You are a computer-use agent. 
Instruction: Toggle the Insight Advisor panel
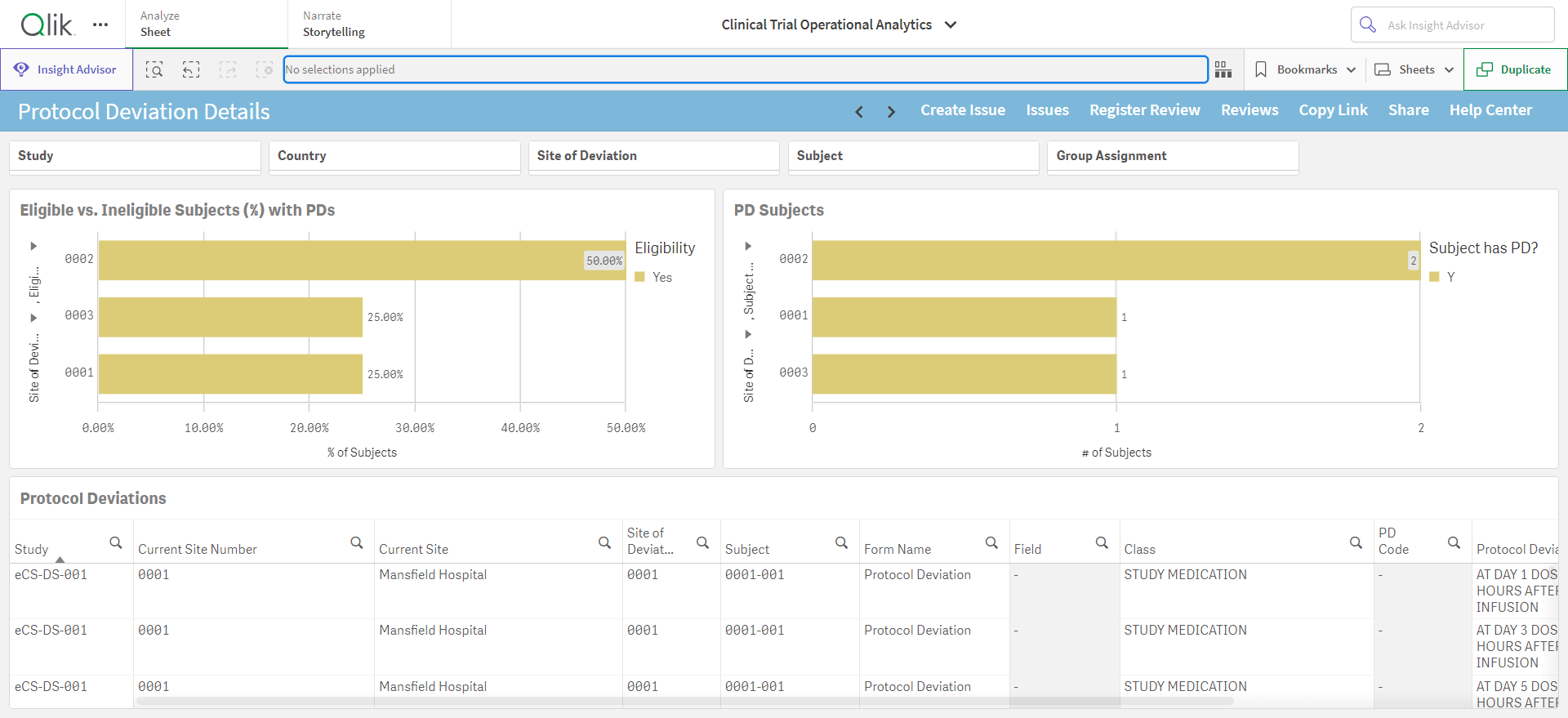click(x=66, y=69)
